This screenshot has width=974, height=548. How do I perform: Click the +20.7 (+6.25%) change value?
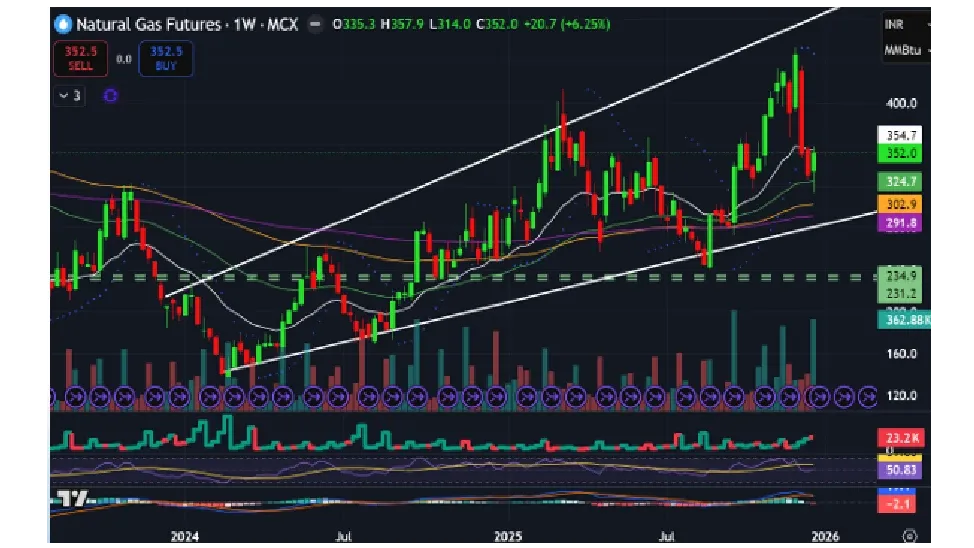coord(567,24)
